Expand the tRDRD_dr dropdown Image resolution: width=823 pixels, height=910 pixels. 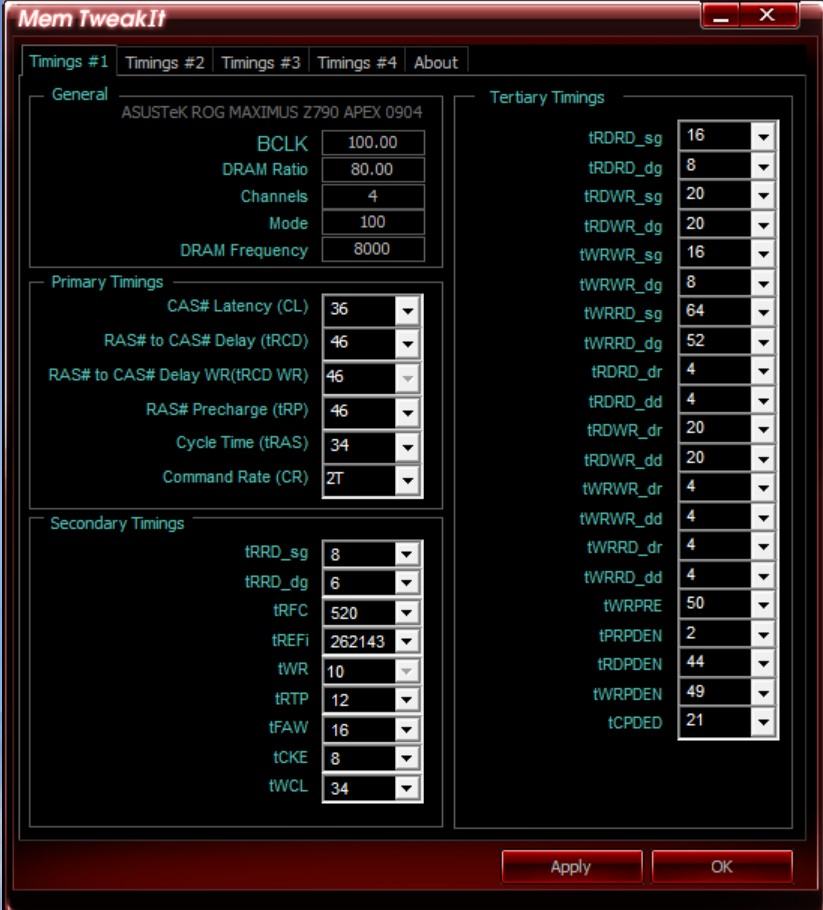click(x=763, y=371)
